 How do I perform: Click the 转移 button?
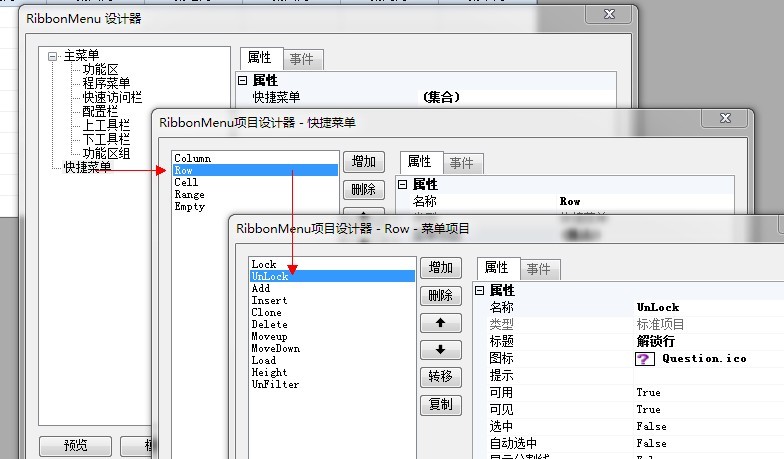click(440, 376)
